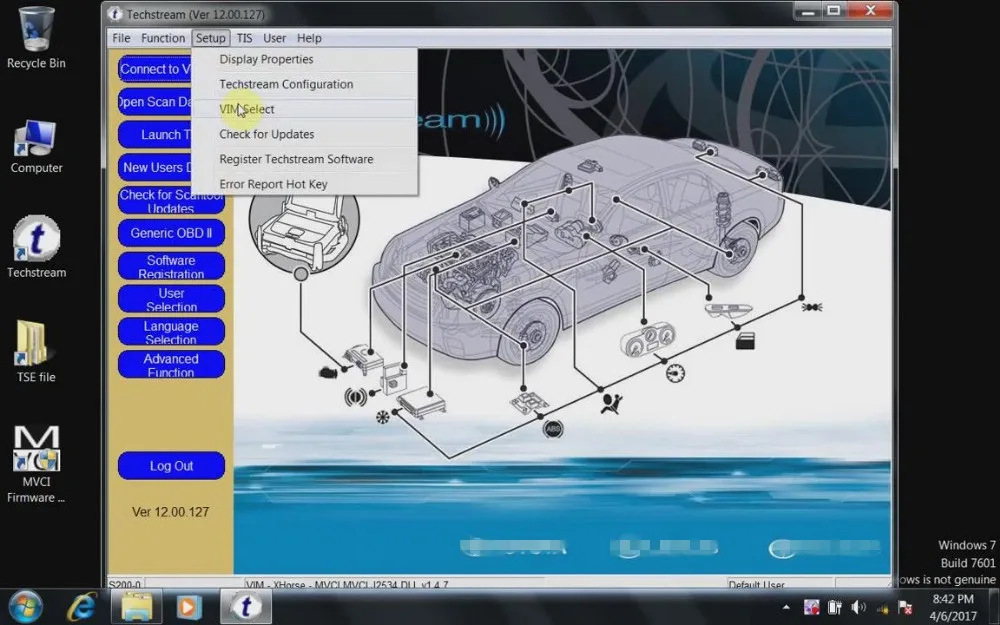
Task: Open the Function menu
Action: click(x=163, y=38)
